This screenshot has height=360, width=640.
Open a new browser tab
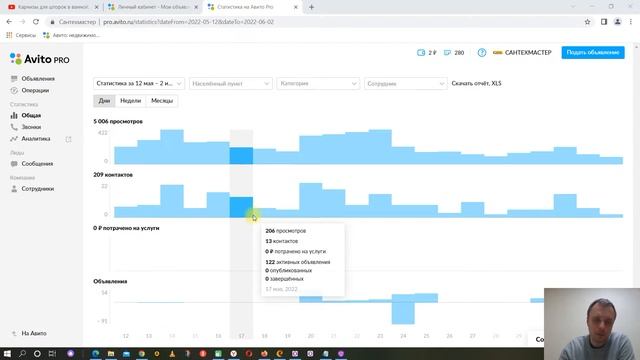(x=311, y=7)
